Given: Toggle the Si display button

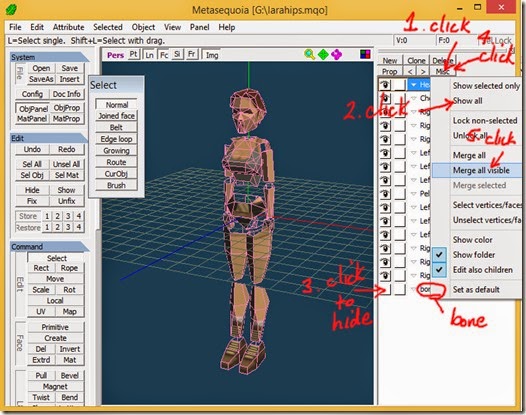Looking at the screenshot, I should pyautogui.click(x=177, y=54).
